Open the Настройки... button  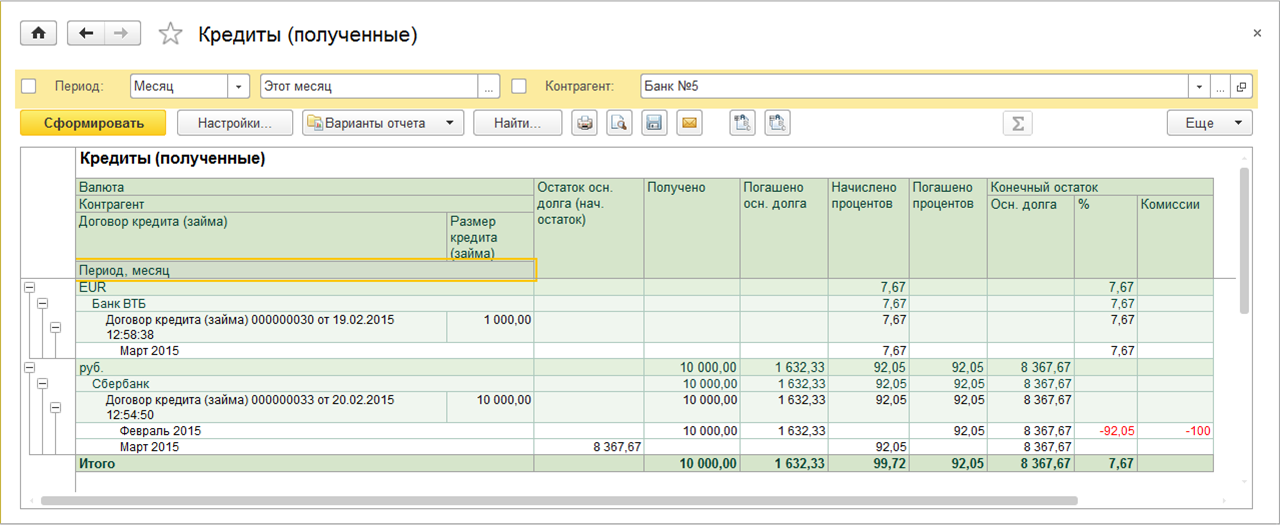235,123
